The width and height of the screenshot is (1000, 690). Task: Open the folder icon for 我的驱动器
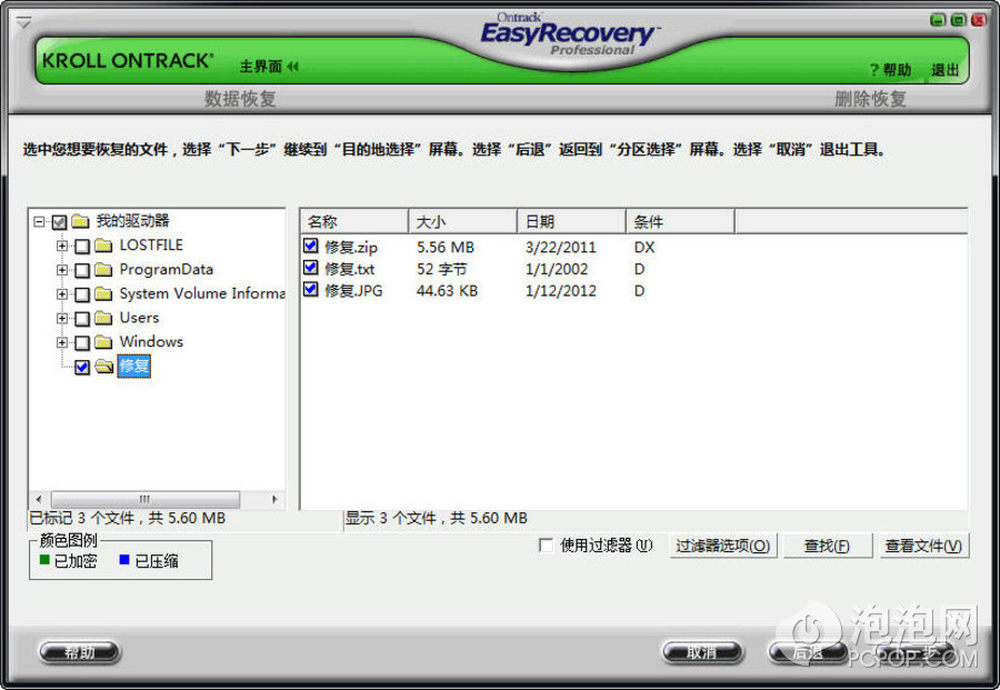click(x=80, y=221)
